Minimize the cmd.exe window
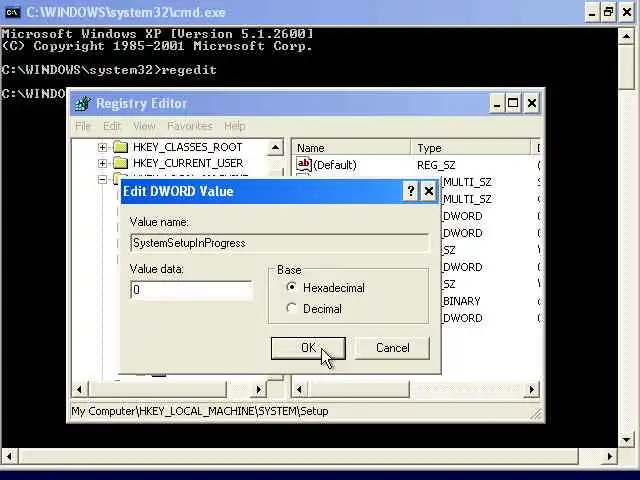The image size is (640, 480). pyautogui.click(x=592, y=12)
